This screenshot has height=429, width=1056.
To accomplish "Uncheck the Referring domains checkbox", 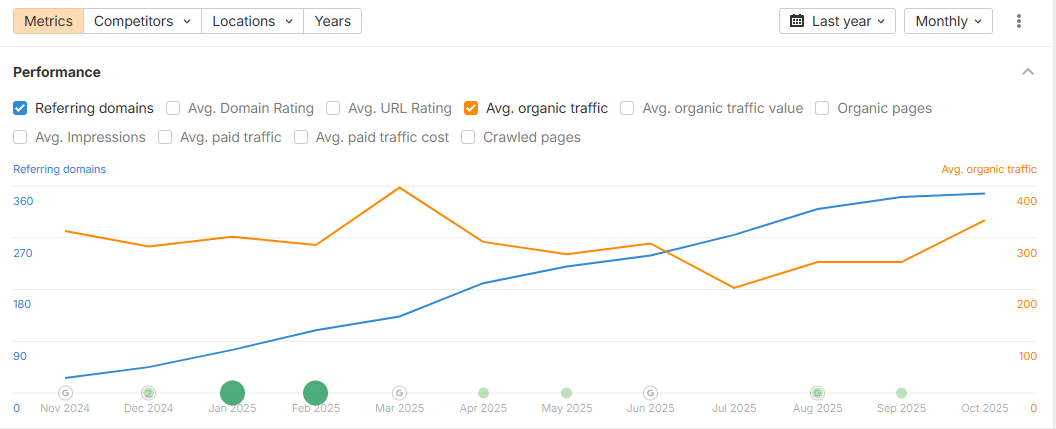I will pos(20,108).
